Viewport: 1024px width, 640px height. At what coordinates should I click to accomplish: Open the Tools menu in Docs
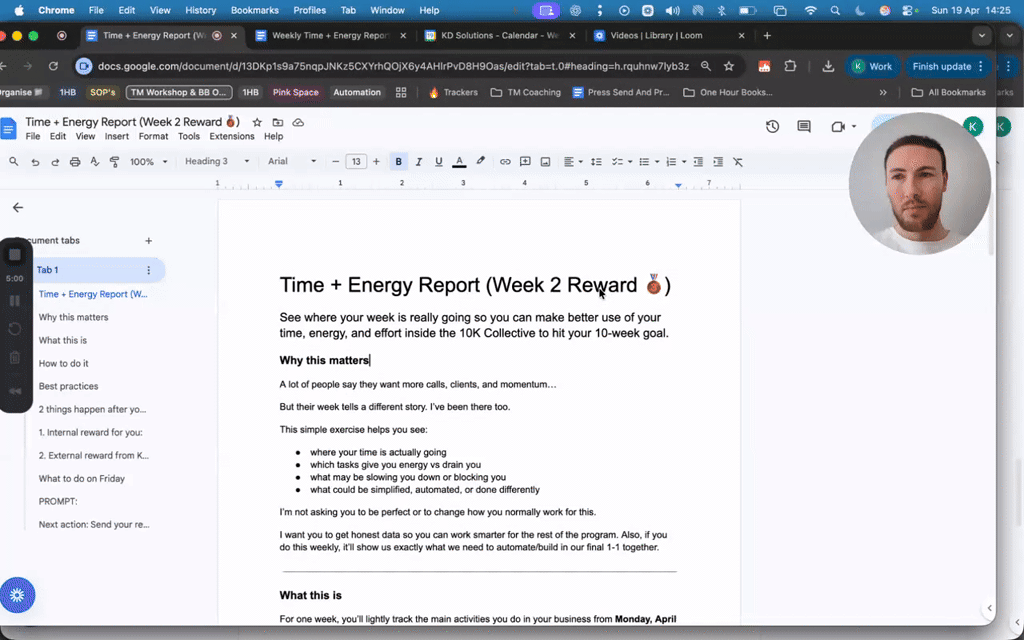pyautogui.click(x=189, y=136)
